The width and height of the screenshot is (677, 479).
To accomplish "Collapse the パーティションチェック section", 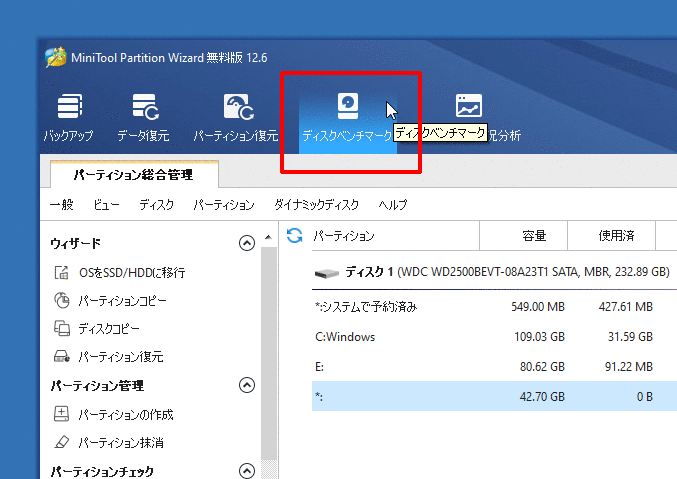I will [x=247, y=470].
